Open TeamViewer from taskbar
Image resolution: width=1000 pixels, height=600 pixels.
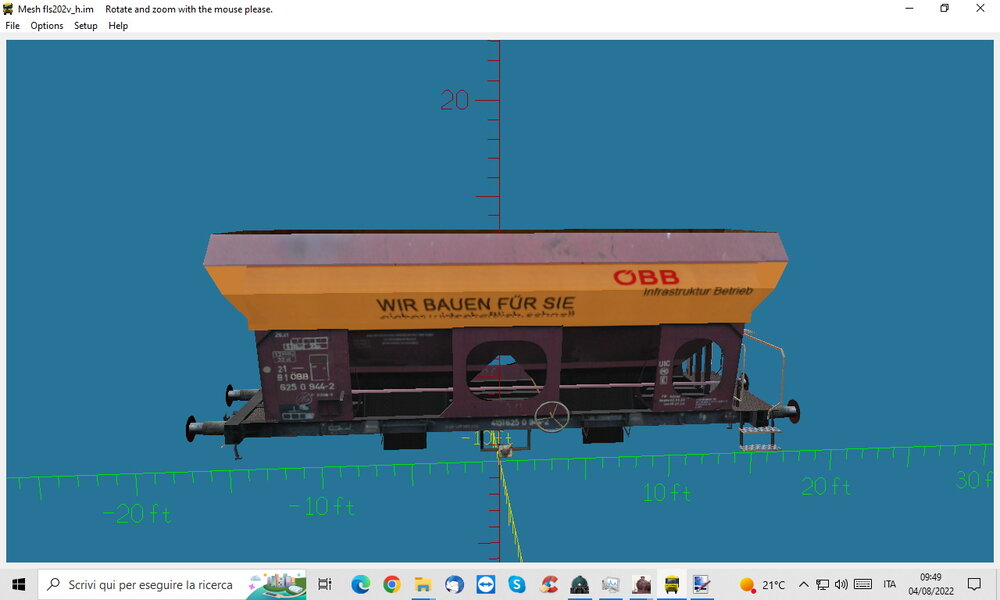click(x=485, y=584)
